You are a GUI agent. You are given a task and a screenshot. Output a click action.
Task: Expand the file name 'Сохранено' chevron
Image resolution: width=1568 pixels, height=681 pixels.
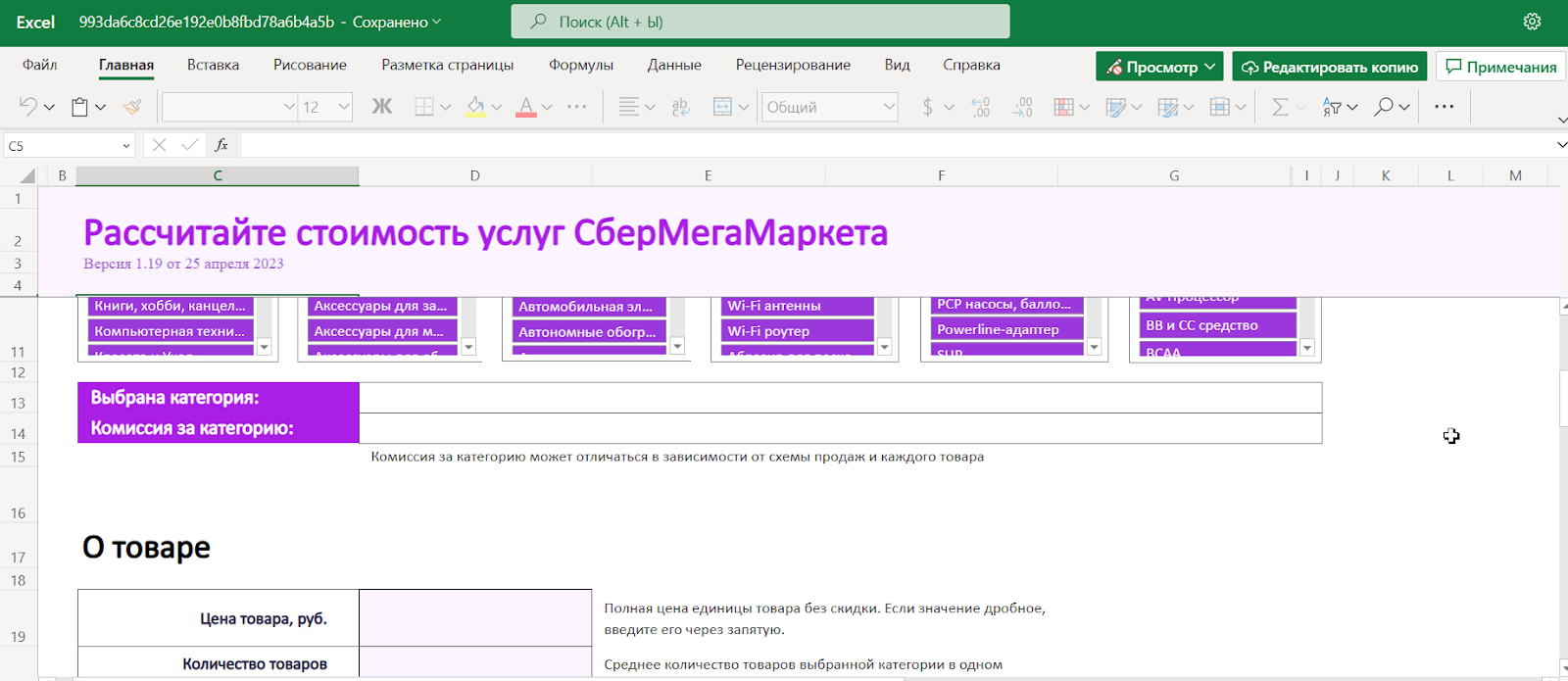click(436, 22)
